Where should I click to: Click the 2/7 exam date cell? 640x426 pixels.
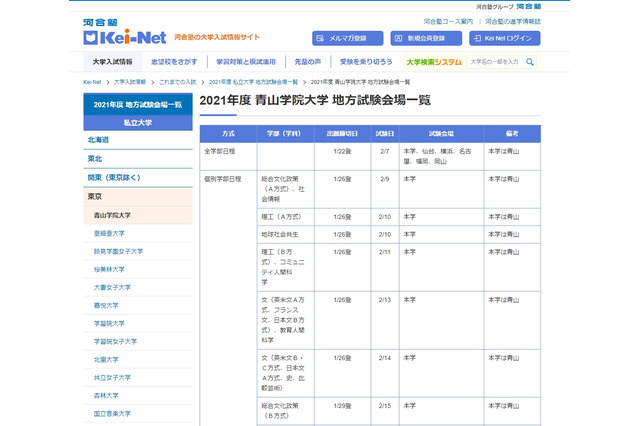[385, 156]
